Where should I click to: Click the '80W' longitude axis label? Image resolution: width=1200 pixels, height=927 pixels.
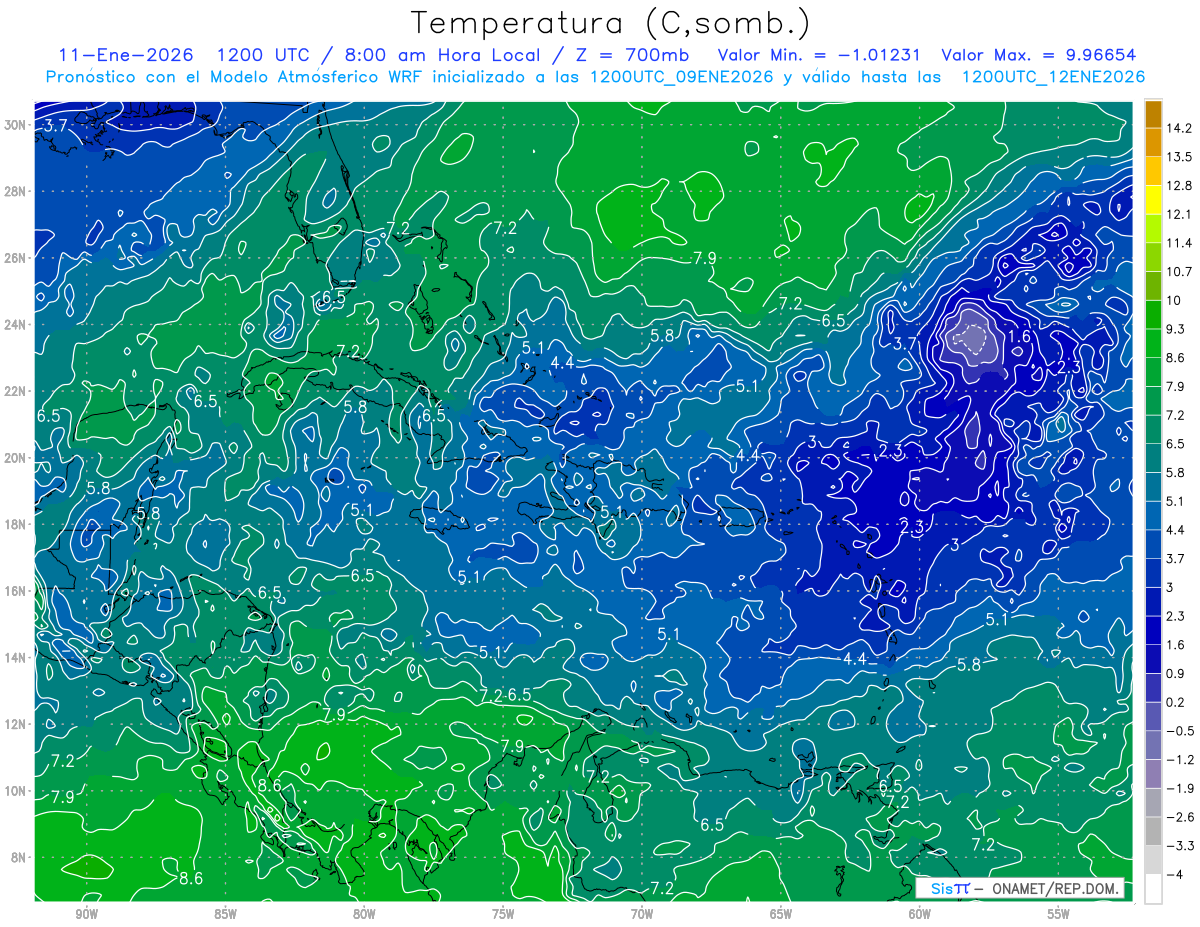pos(364,914)
